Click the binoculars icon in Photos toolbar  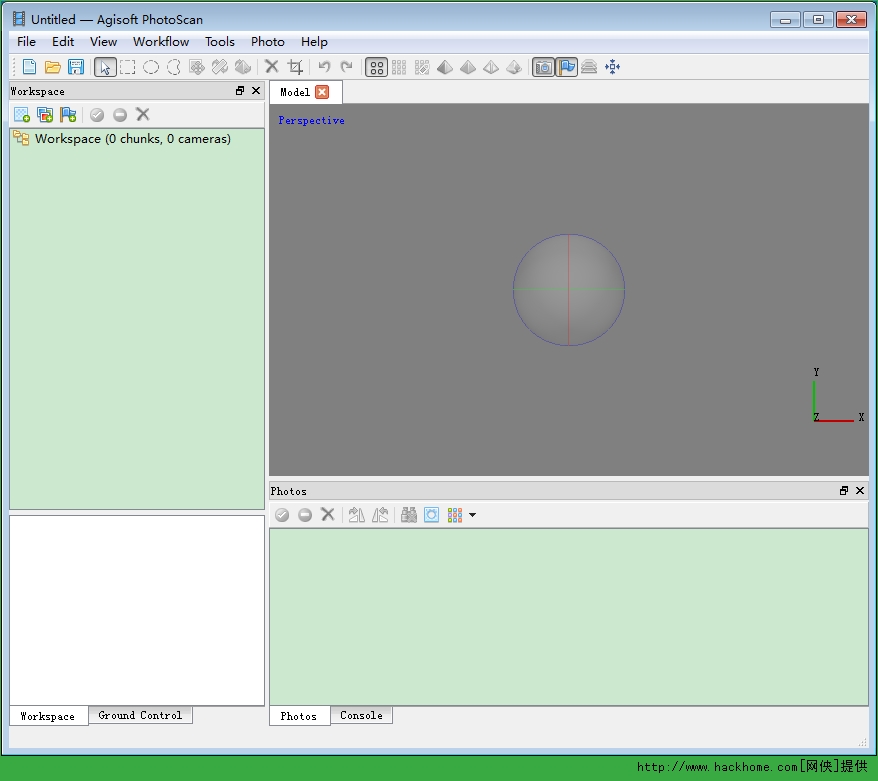[x=409, y=515]
